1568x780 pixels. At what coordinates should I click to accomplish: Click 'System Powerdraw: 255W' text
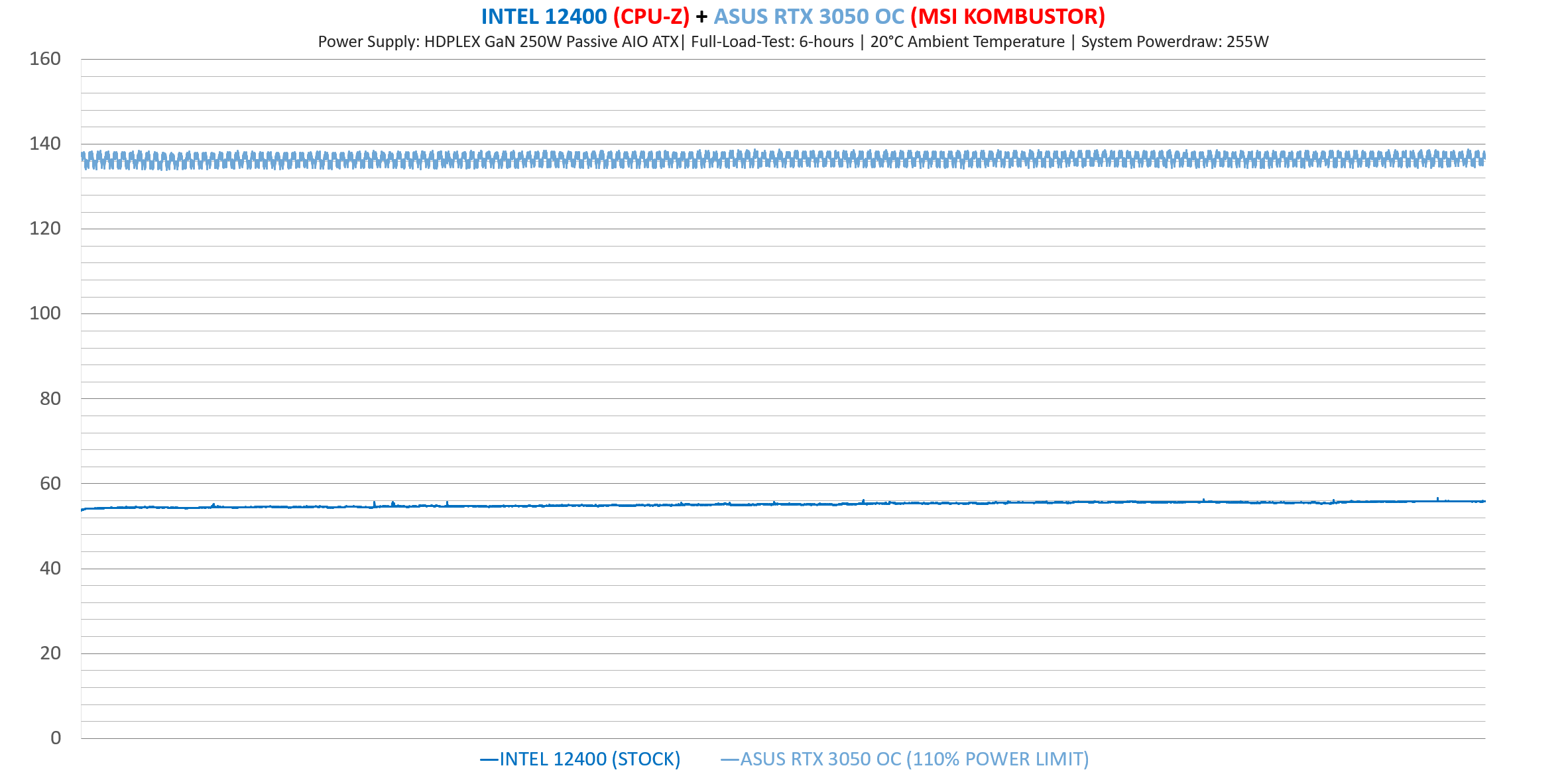(x=1175, y=42)
